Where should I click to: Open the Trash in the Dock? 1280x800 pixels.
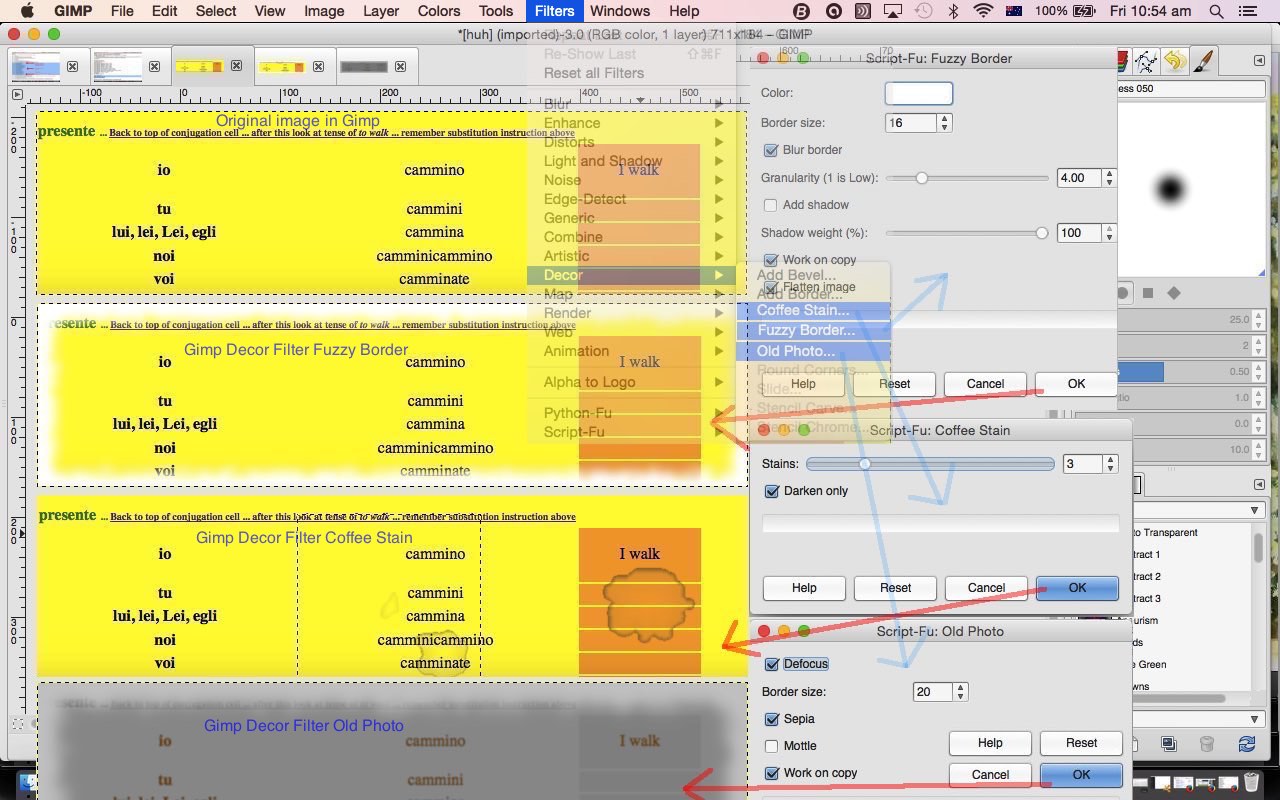(1252, 783)
